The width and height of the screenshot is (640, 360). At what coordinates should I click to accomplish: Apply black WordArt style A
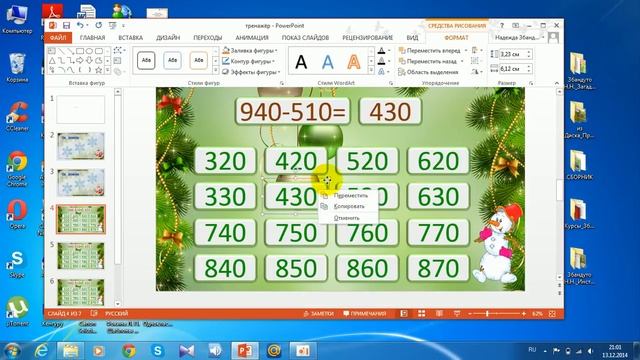tap(301, 62)
